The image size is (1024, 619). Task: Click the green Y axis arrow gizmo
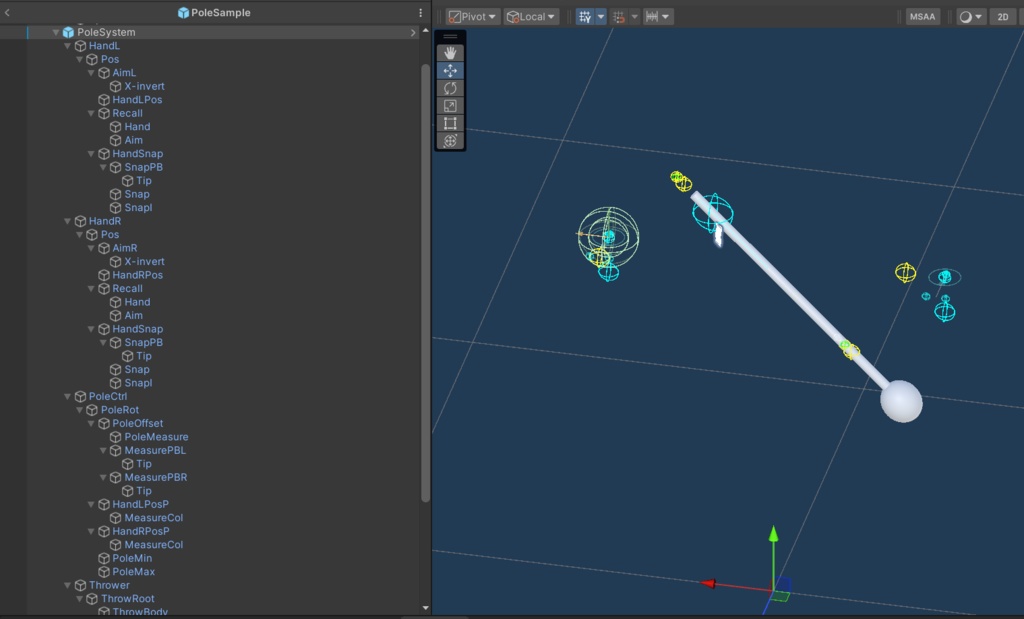[773, 534]
